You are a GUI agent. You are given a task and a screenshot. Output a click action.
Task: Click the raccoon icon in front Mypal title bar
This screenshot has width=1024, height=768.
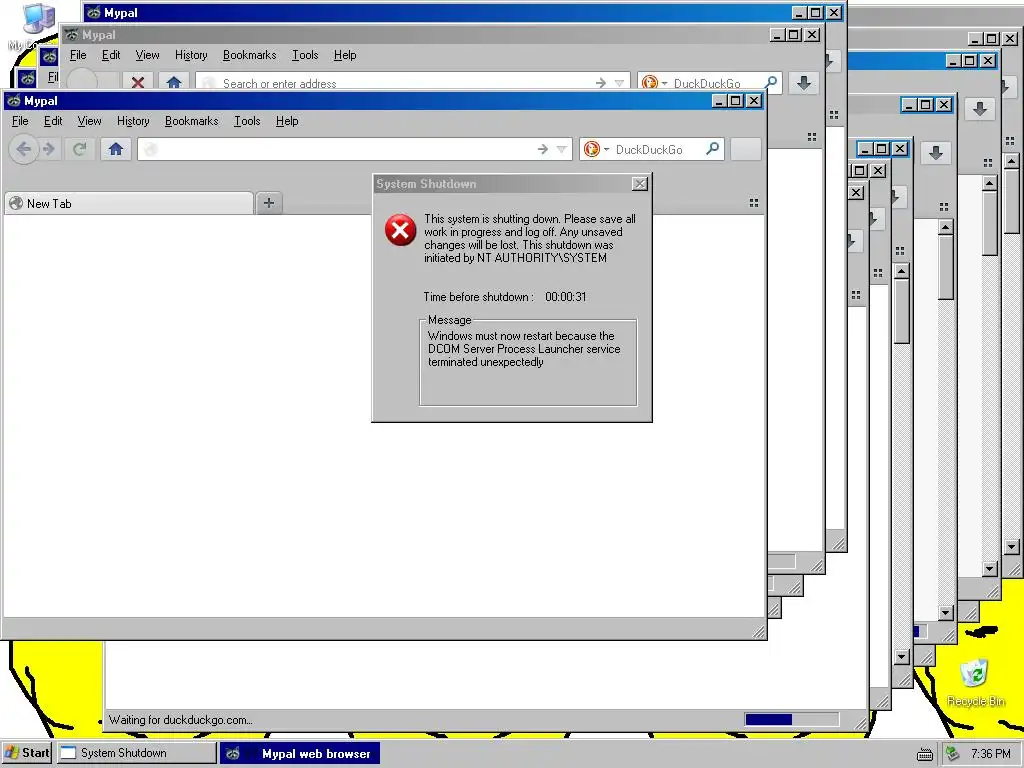pyautogui.click(x=13, y=101)
